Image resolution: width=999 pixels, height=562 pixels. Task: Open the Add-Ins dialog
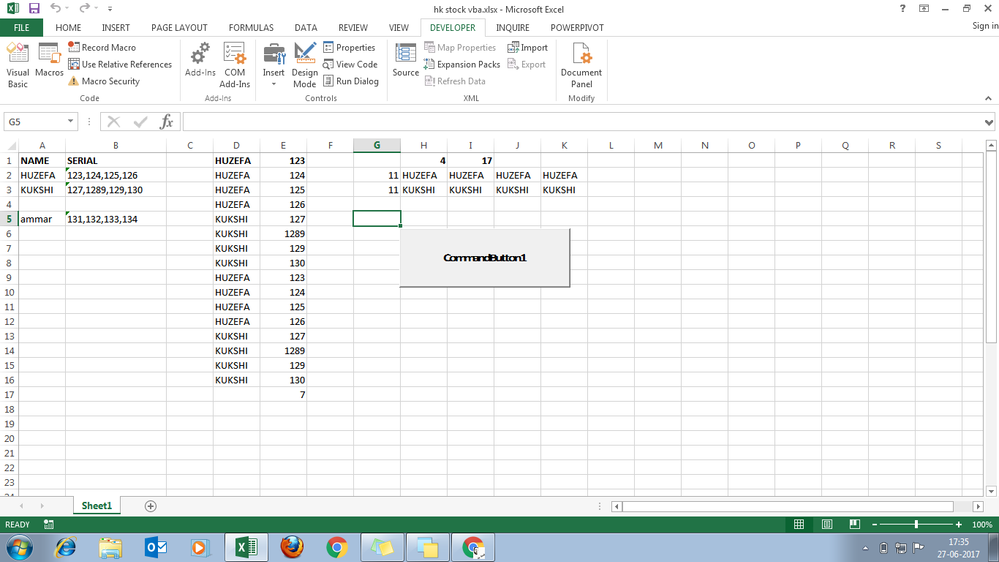[x=200, y=61]
